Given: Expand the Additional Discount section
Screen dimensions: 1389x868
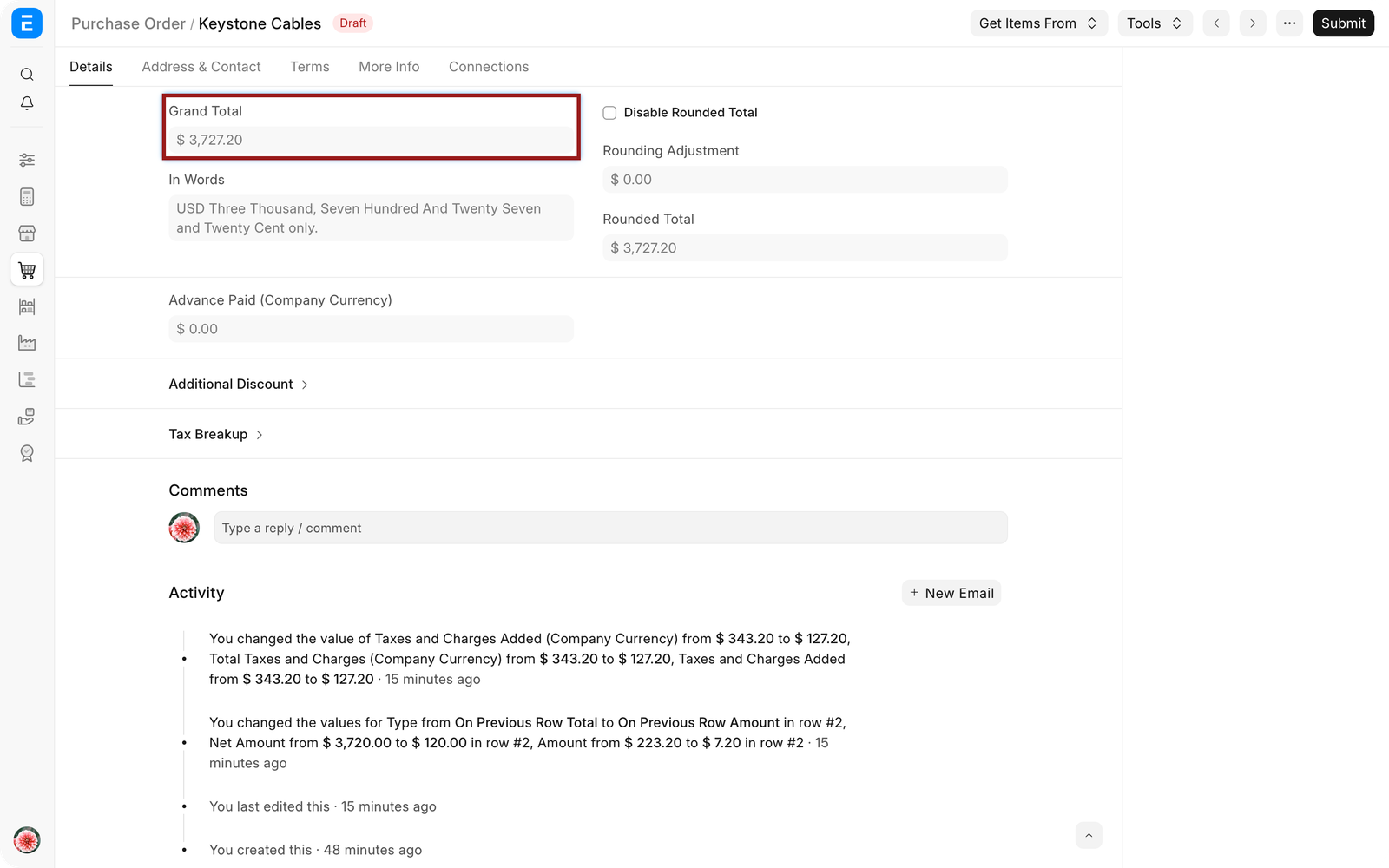Looking at the screenshot, I should point(239,384).
